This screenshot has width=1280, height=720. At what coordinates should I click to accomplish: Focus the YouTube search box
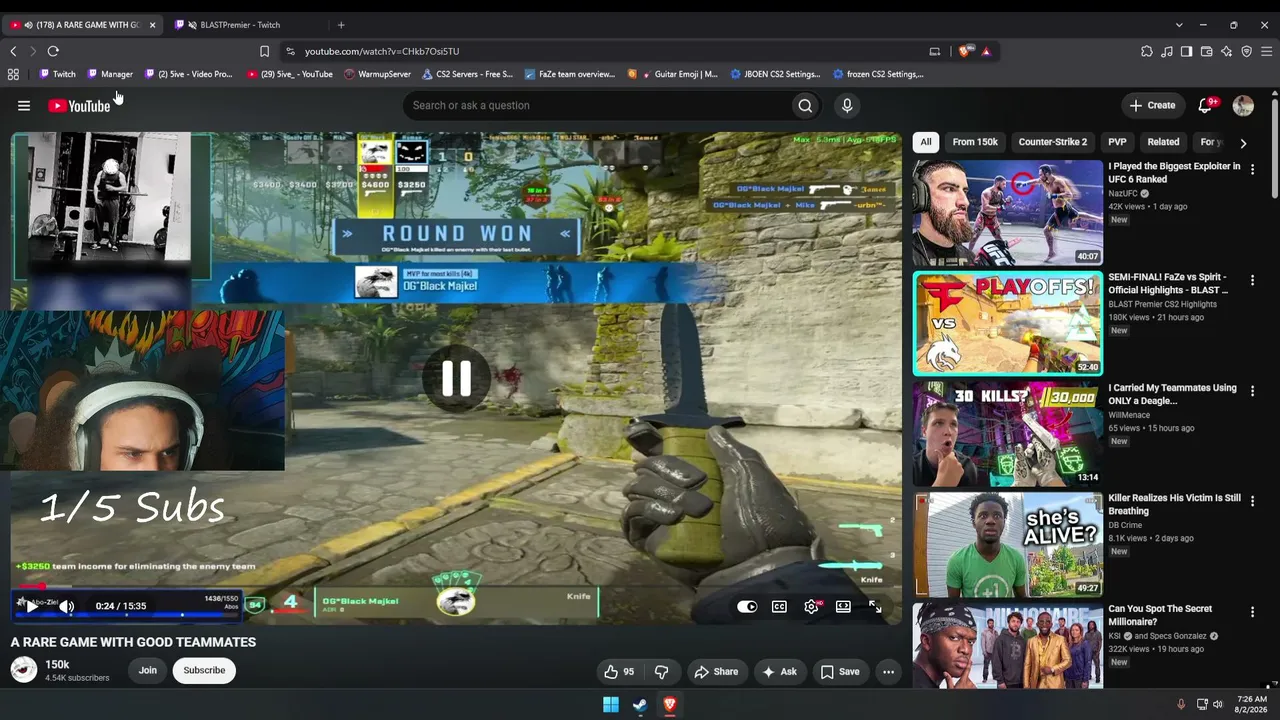point(596,105)
